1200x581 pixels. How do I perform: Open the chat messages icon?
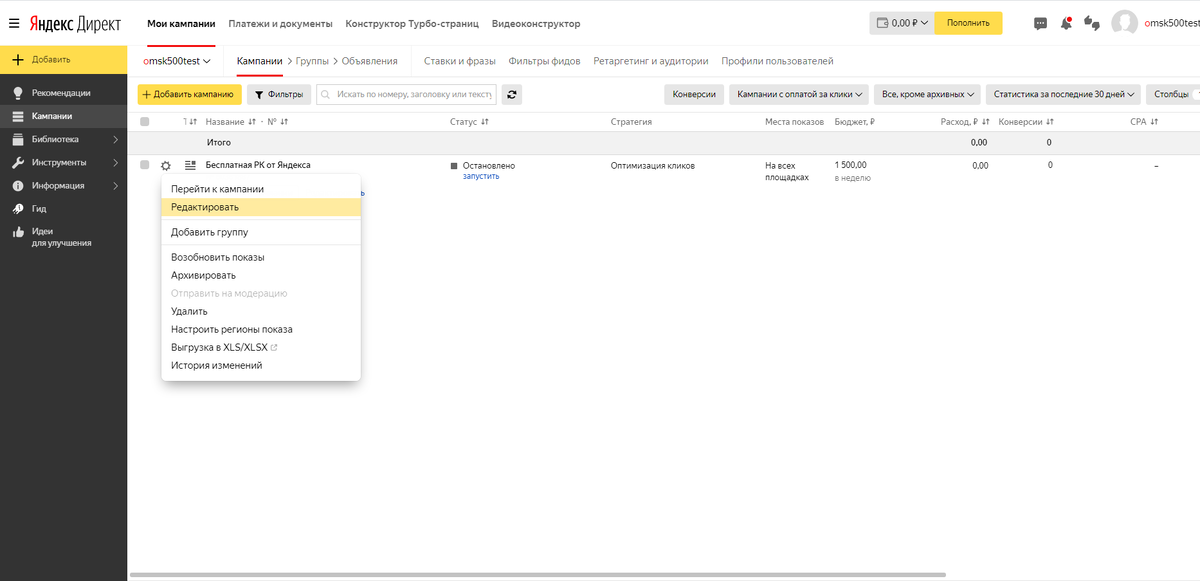click(x=1040, y=23)
